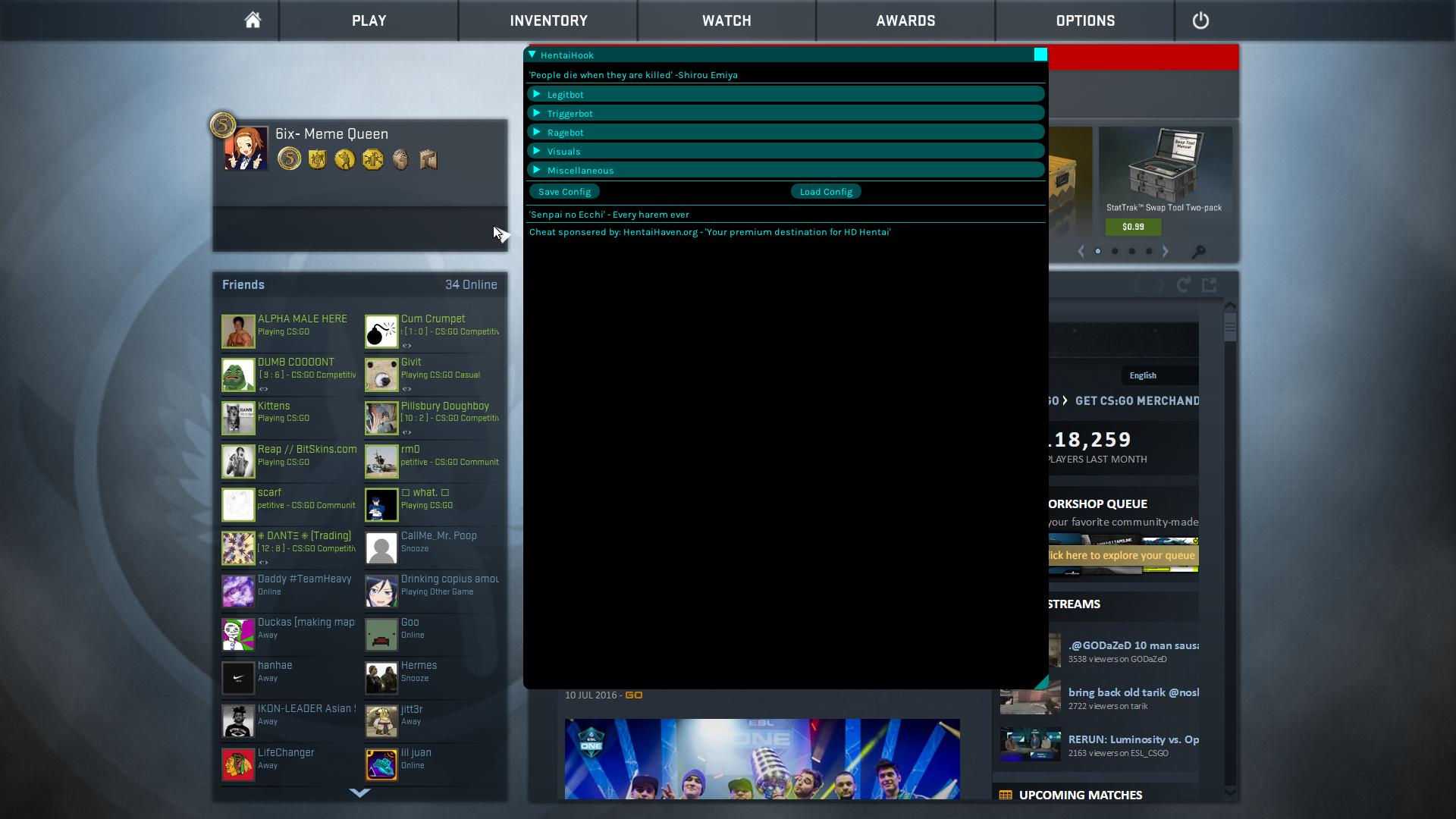The image size is (1456, 819).
Task: Open the OPTIONS menu
Action: [x=1085, y=20]
